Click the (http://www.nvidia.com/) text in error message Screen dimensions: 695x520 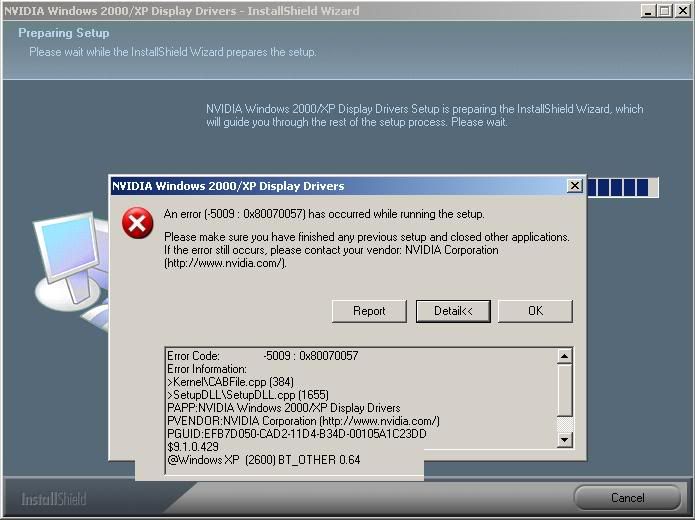[225, 263]
